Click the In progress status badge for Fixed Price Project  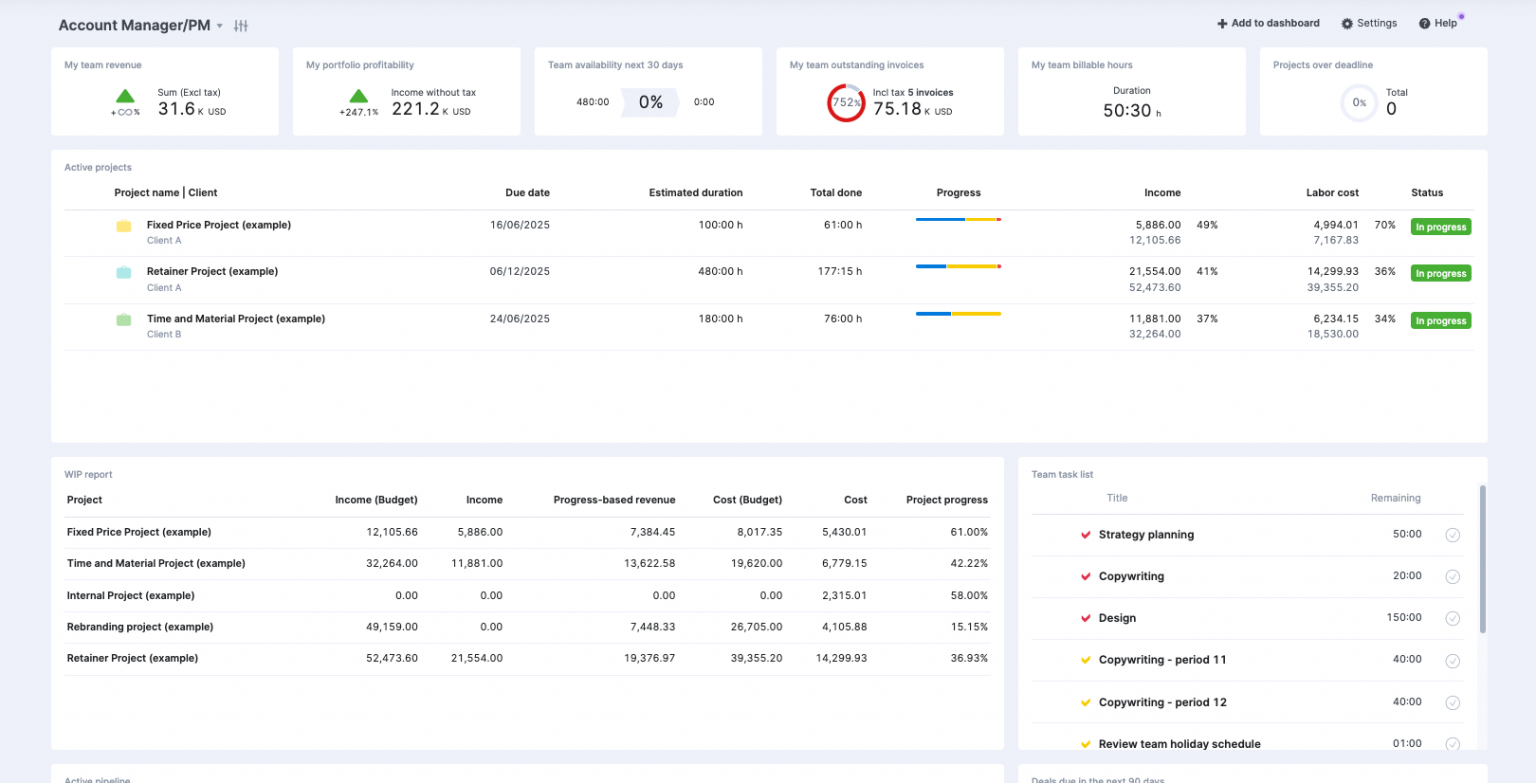[1440, 226]
